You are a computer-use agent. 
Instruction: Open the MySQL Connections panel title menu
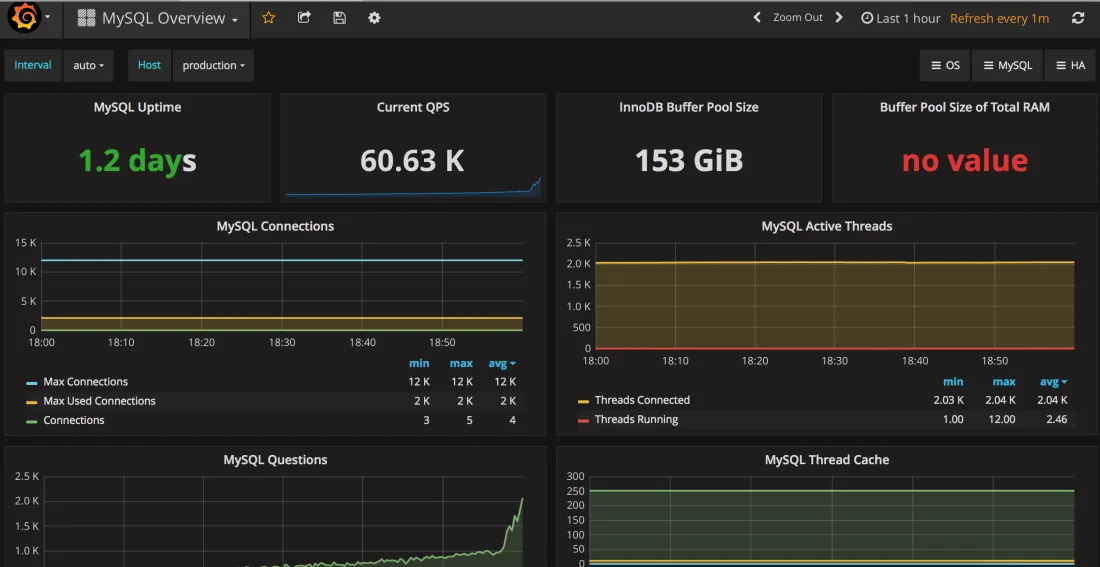pyautogui.click(x=275, y=226)
